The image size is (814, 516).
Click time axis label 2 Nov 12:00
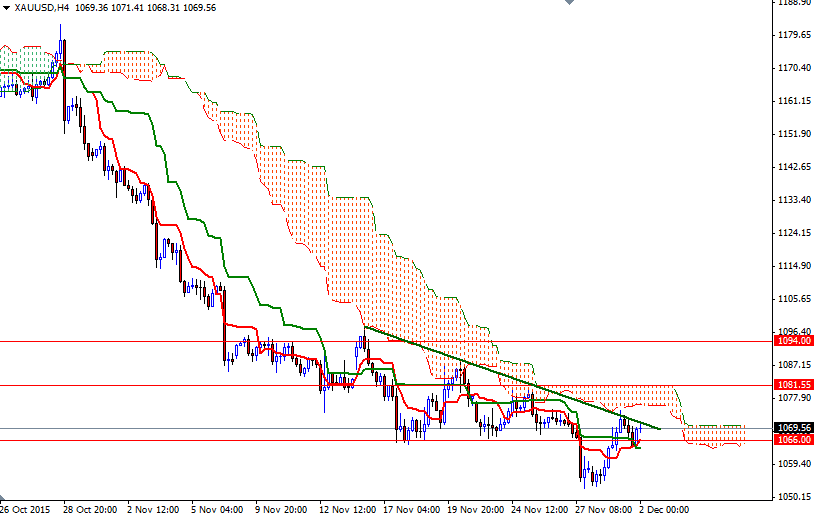tap(153, 509)
